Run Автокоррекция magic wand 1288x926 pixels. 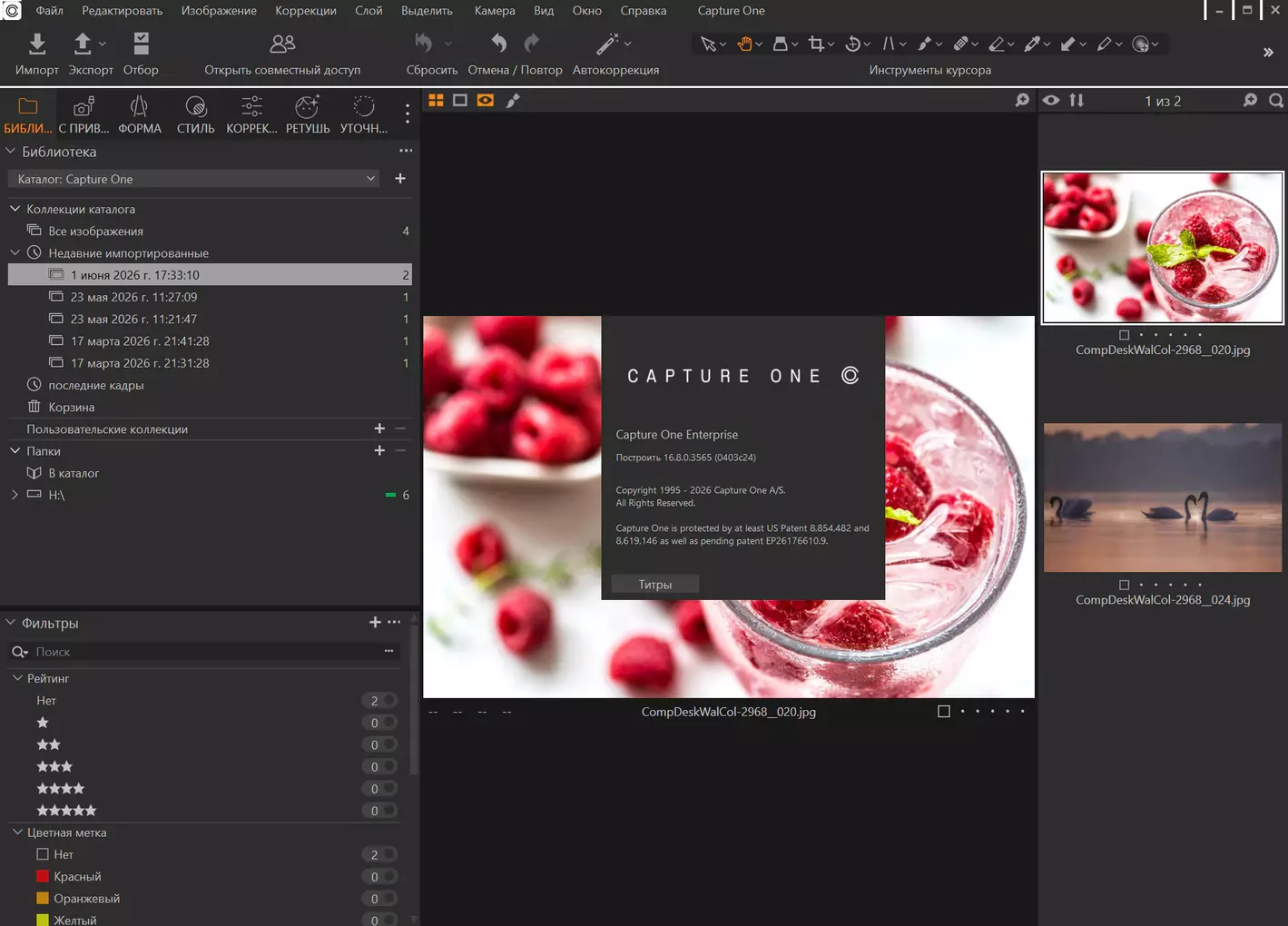coord(607,44)
